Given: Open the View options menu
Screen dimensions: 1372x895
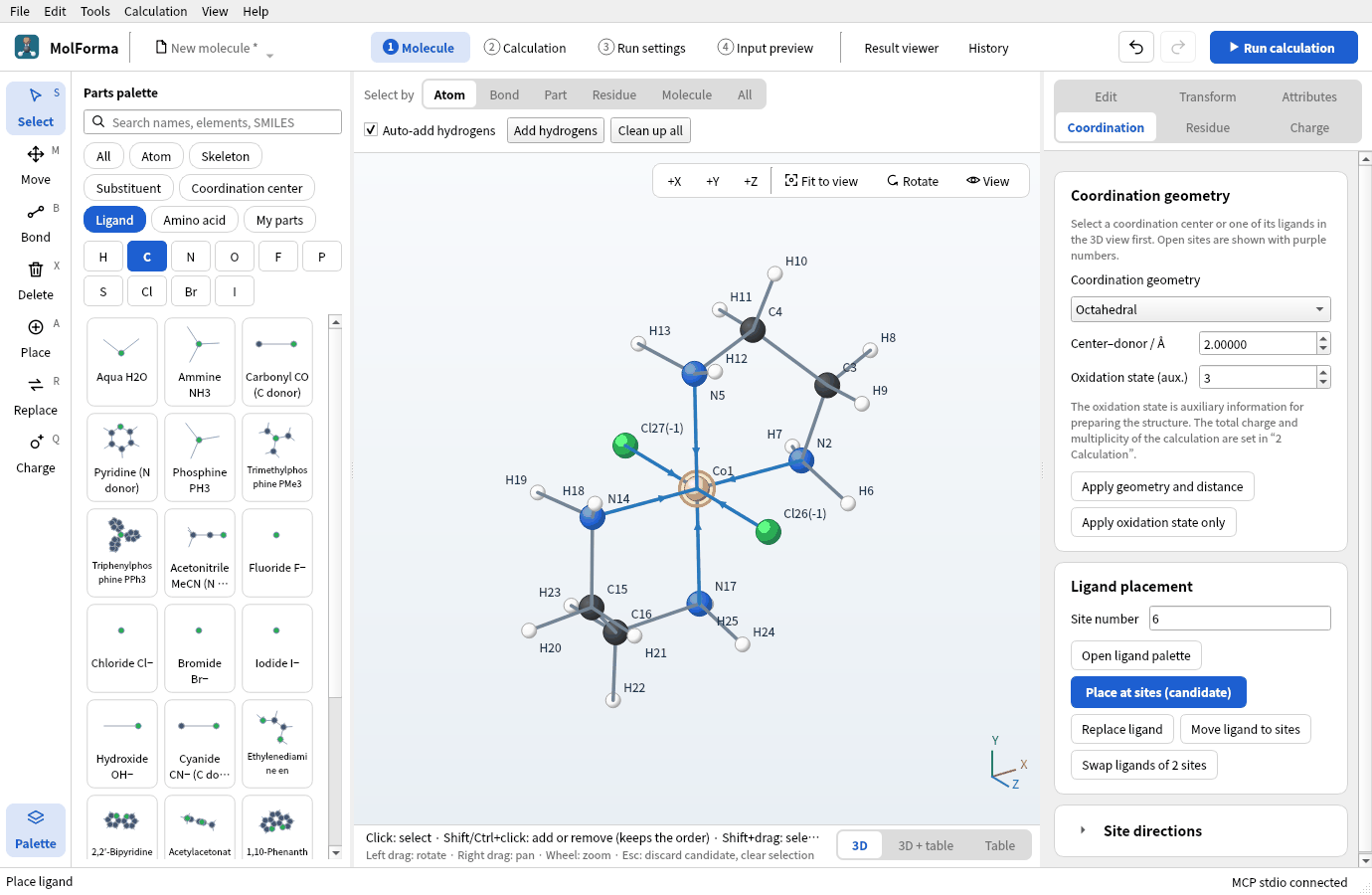Looking at the screenshot, I should click(987, 181).
